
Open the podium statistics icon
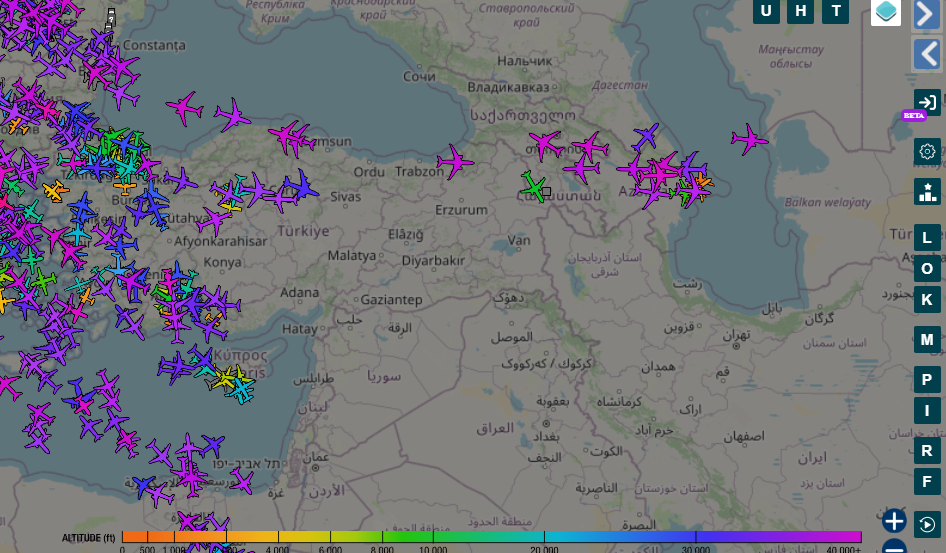[927, 191]
